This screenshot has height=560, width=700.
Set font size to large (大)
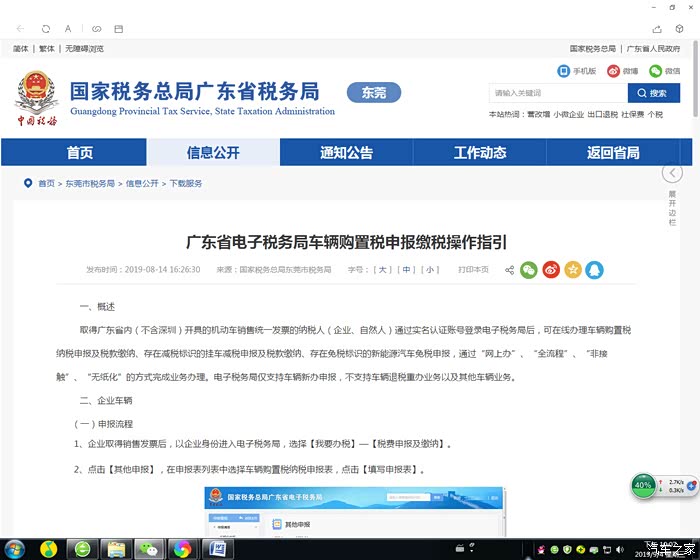coord(383,270)
